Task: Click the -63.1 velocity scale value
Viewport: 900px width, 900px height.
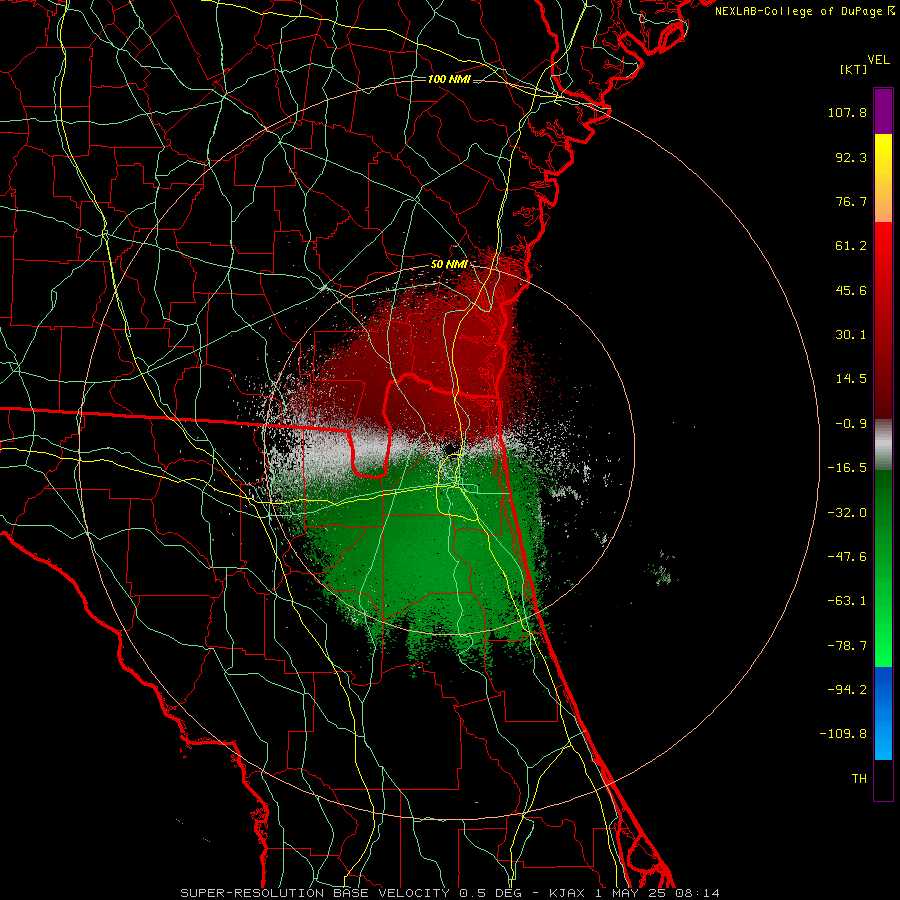Action: point(847,601)
